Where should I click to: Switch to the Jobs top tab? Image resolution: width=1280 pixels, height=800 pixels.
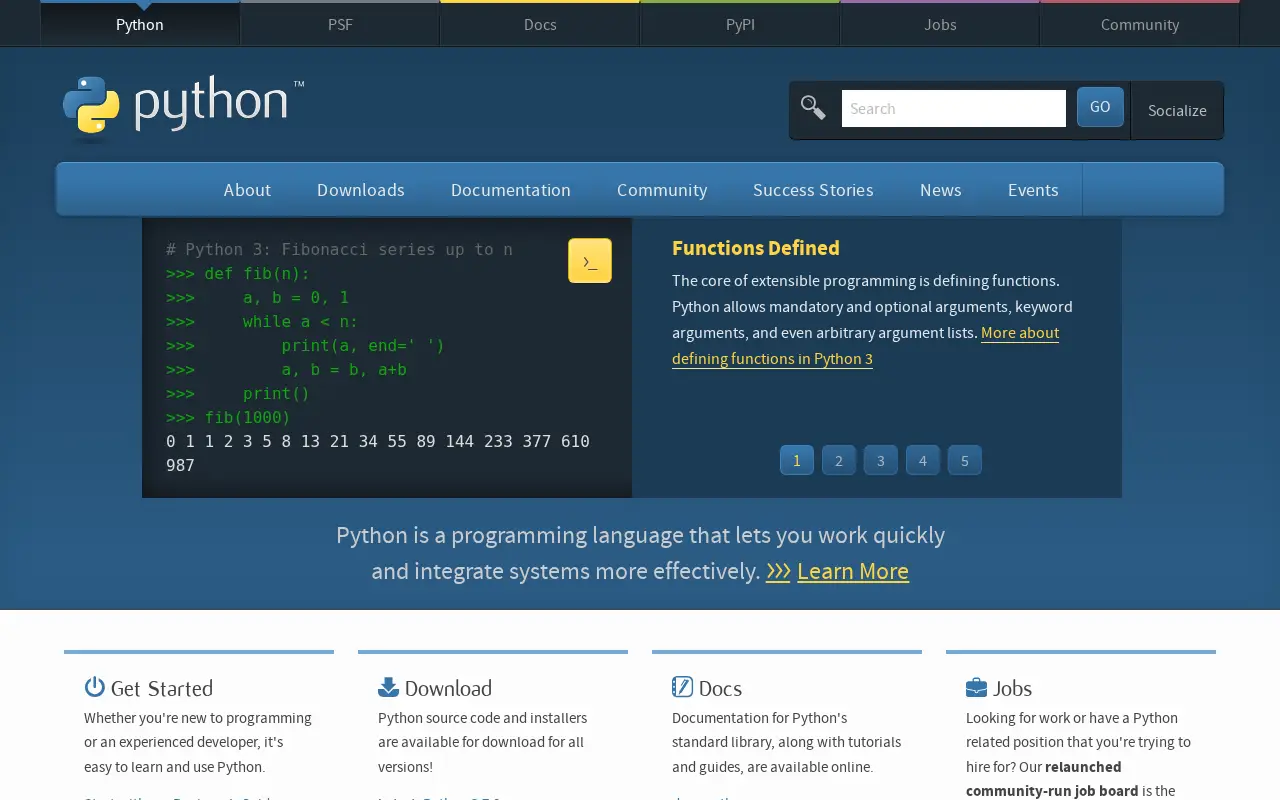940,24
